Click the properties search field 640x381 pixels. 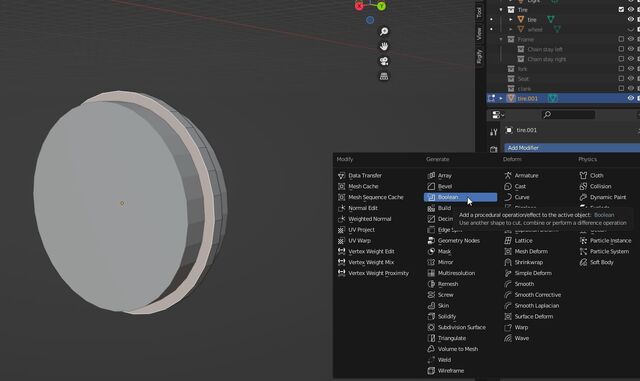[x=568, y=115]
